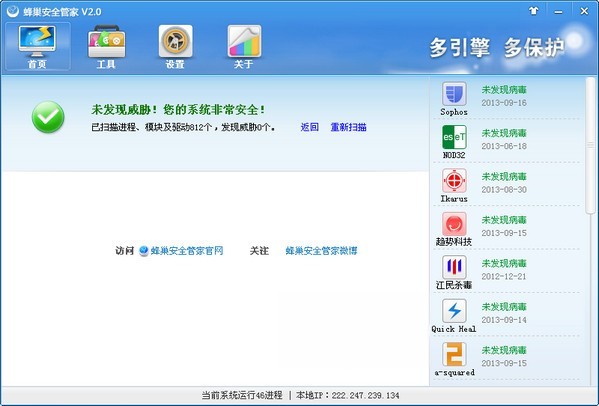Open the 工具 toolbox icon

click(x=106, y=41)
